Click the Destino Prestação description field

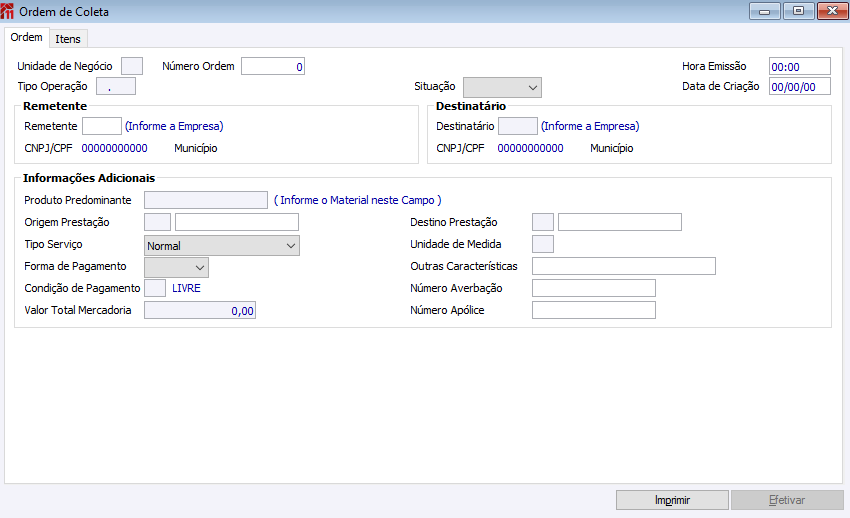coord(620,222)
